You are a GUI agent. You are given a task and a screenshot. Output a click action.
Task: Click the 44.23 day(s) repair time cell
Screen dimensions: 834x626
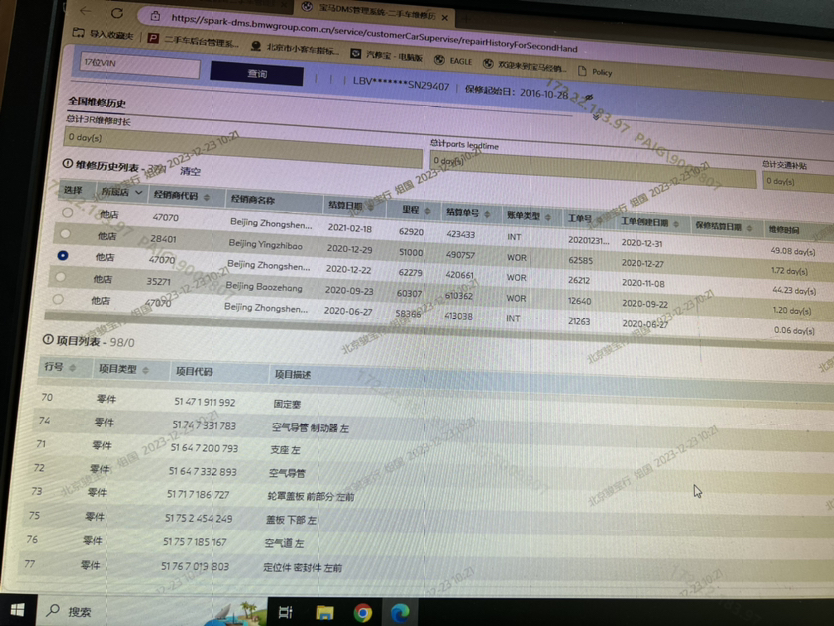794,290
